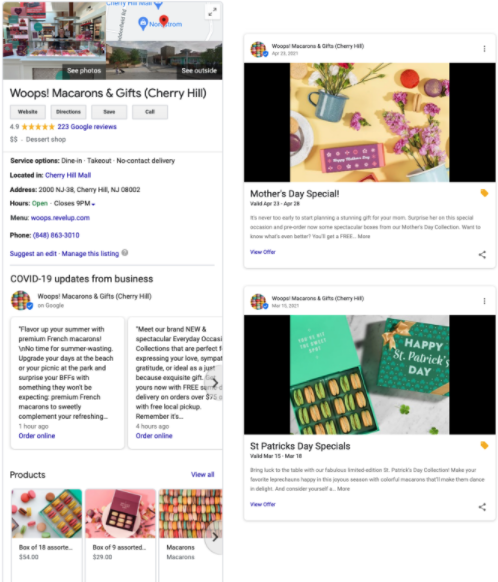This screenshot has height=582, width=498.
Task: Click the help icon beside Manage this listing
Action: click(x=125, y=253)
